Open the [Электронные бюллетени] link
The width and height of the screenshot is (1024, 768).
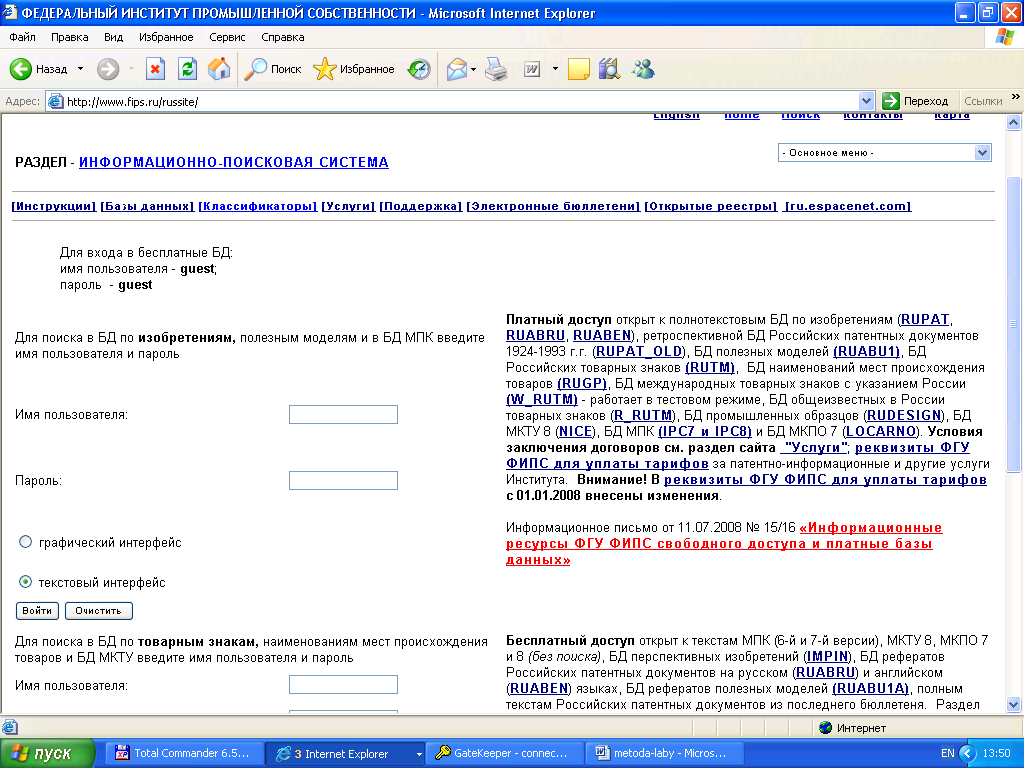(x=553, y=206)
